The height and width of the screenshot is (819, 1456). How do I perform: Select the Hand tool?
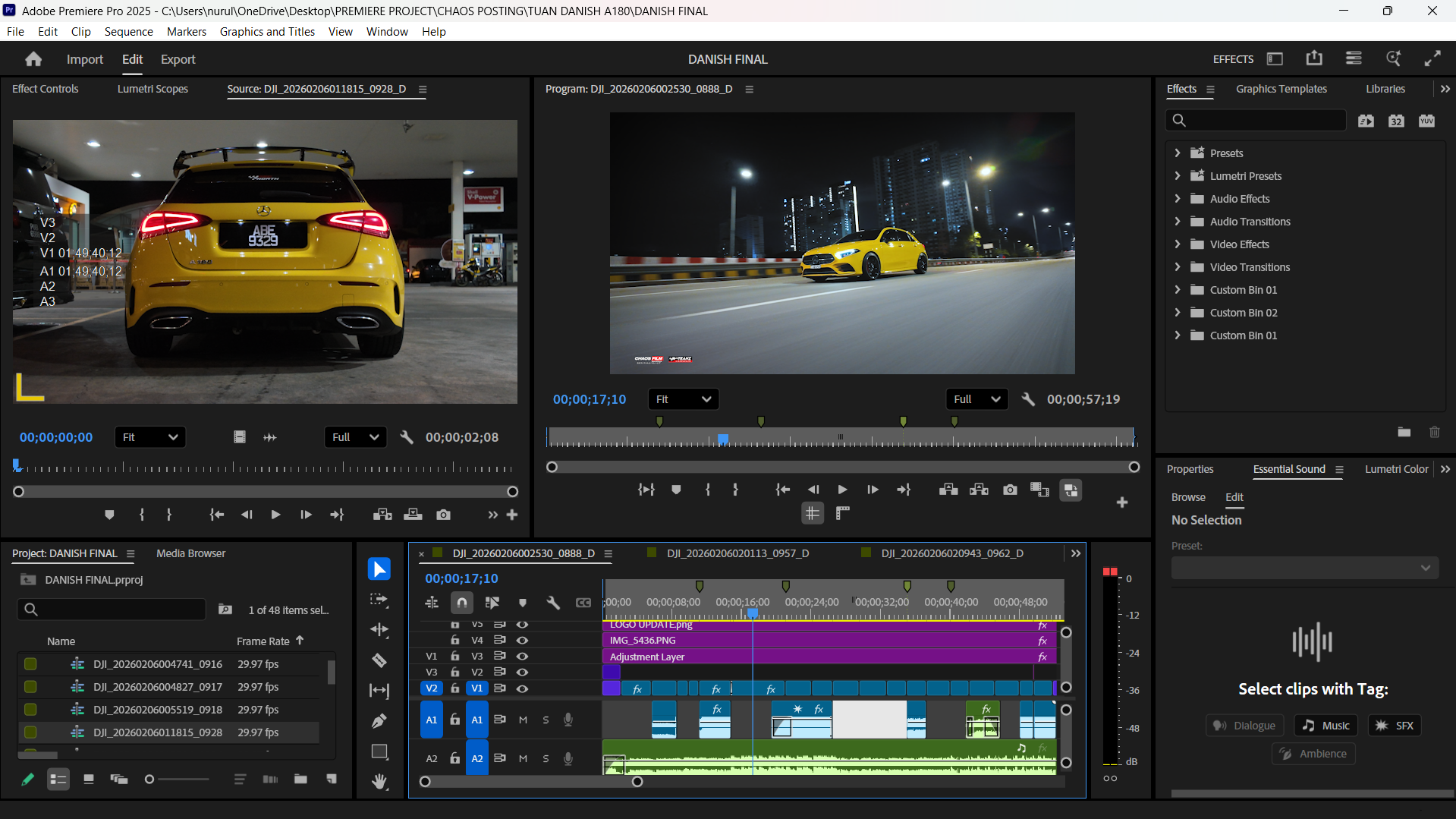click(x=379, y=782)
